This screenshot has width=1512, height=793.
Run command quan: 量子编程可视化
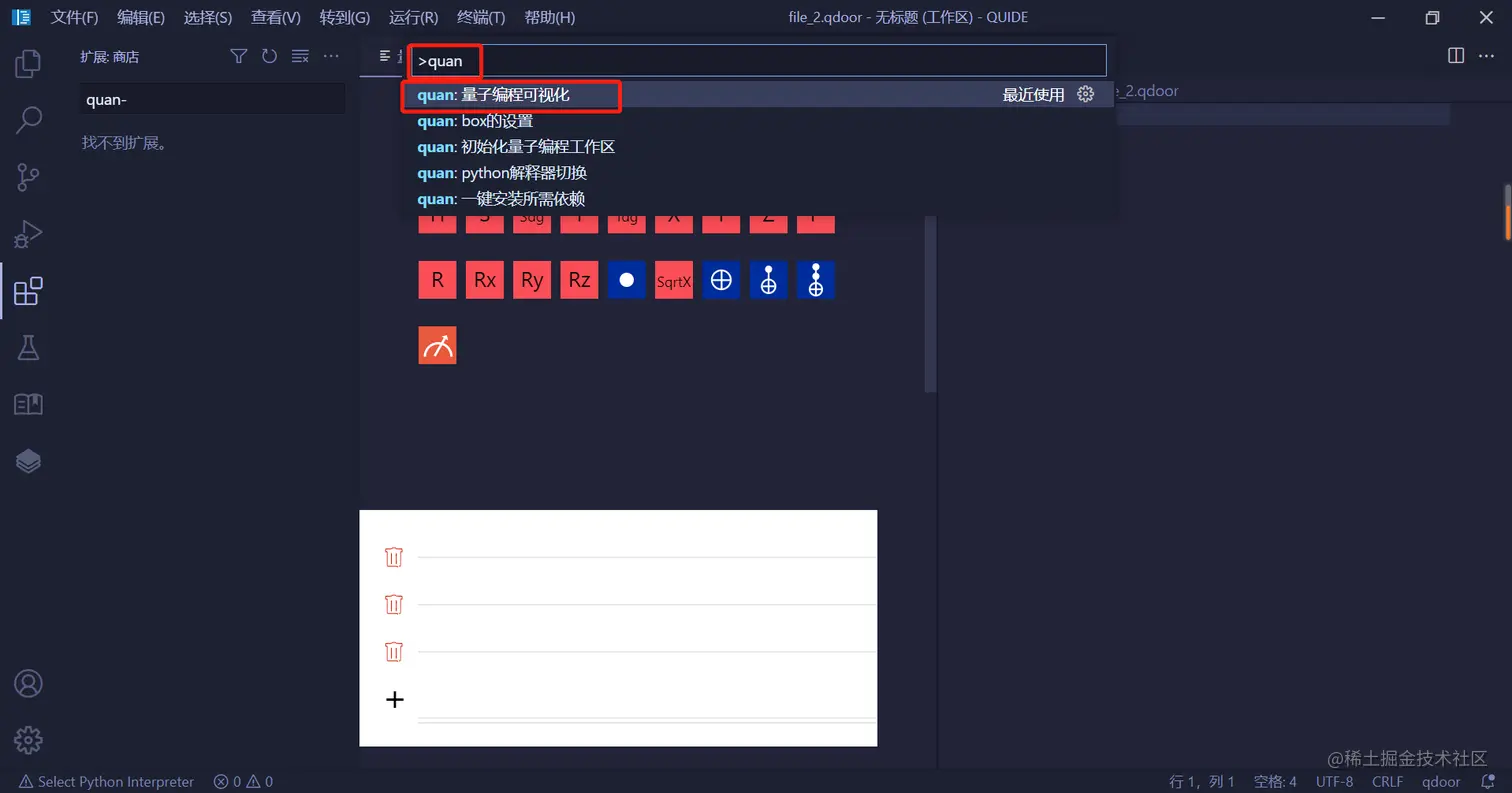point(758,95)
